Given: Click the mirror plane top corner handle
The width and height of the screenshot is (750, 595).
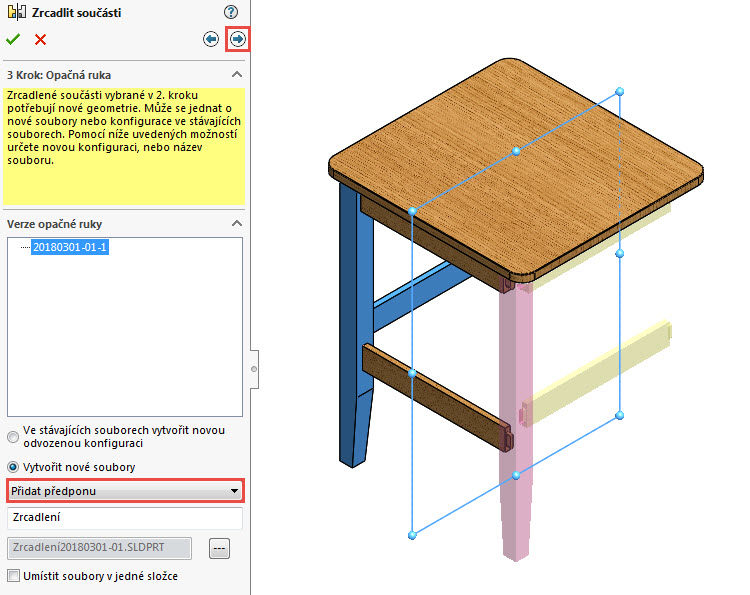Looking at the screenshot, I should click(619, 91).
